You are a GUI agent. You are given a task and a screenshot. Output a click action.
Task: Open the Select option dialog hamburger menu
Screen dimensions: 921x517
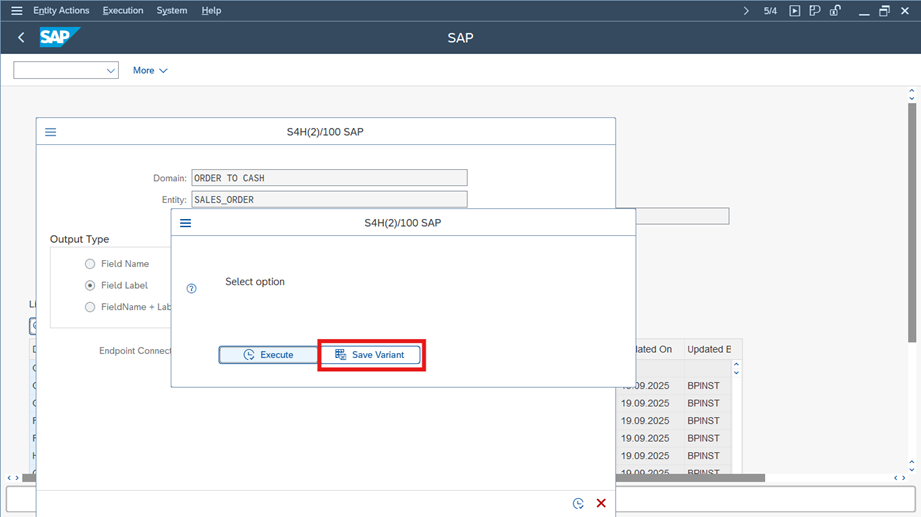click(185, 223)
